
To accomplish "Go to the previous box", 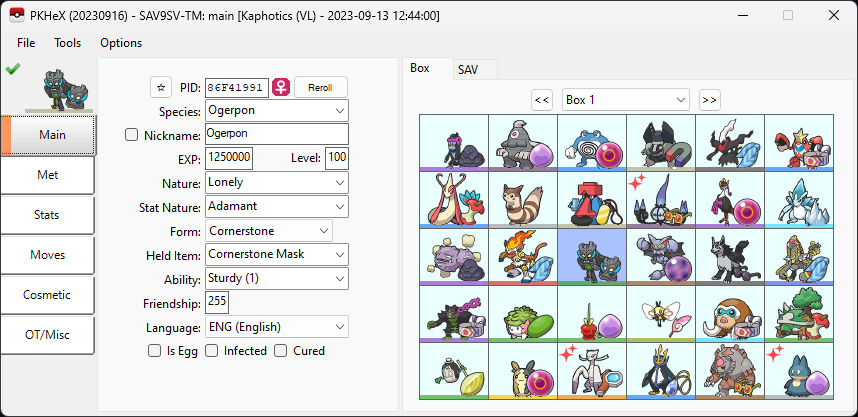I will click(x=542, y=100).
